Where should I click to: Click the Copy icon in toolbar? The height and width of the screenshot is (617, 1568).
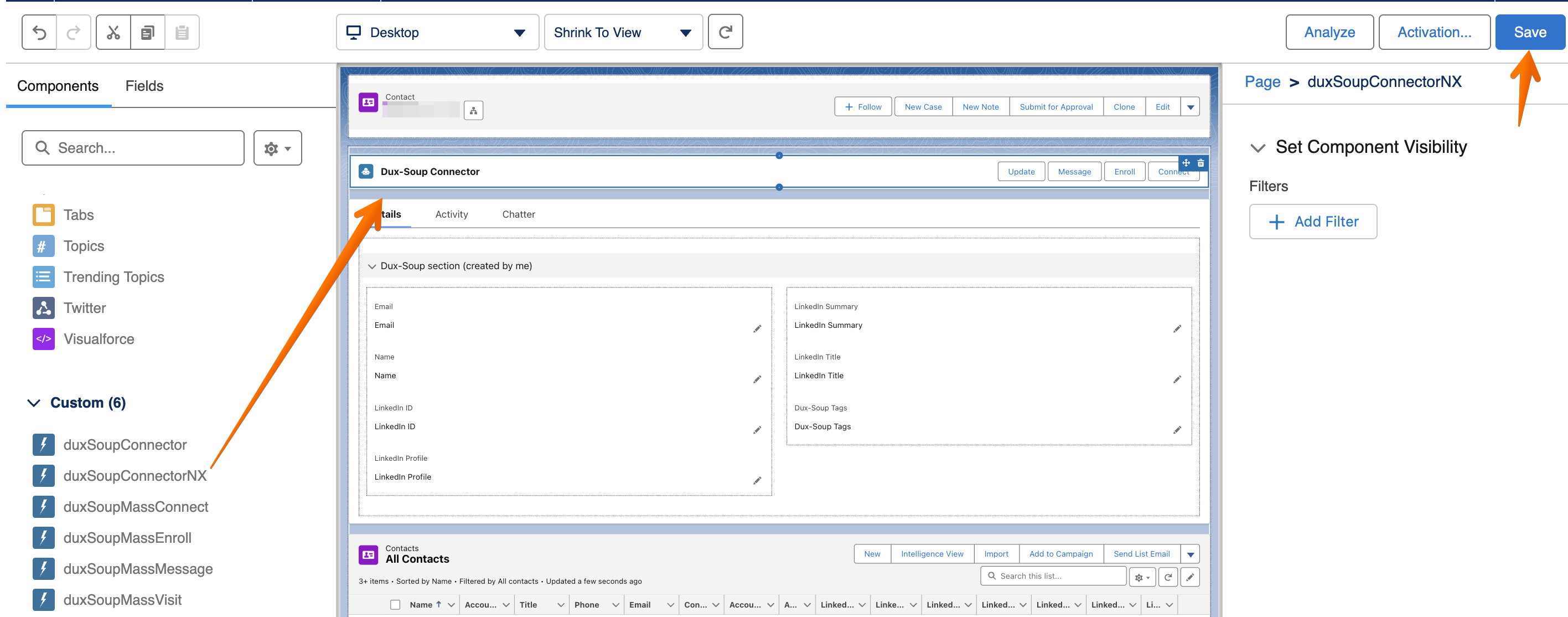147,32
